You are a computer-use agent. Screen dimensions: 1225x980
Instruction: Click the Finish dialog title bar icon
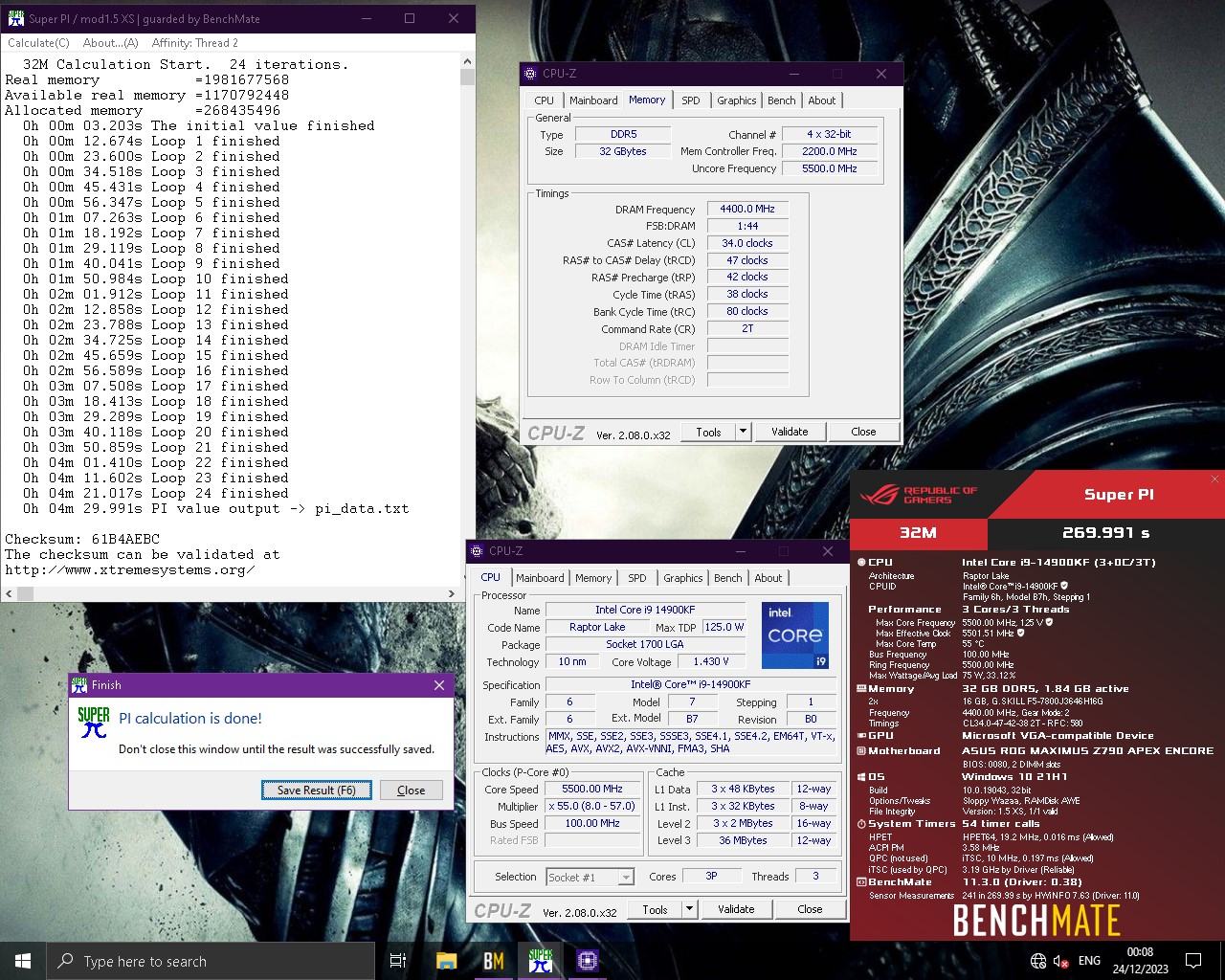tap(79, 685)
